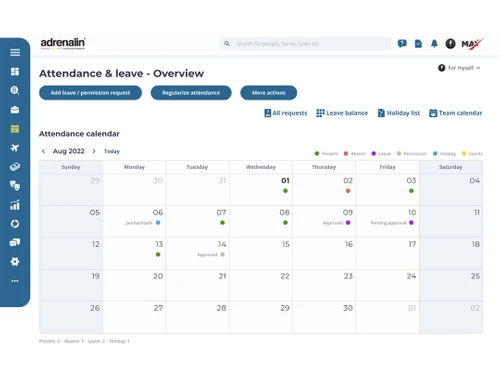500x375 pixels.
Task: Click the Saturday column header
Action: pyautogui.click(x=451, y=167)
